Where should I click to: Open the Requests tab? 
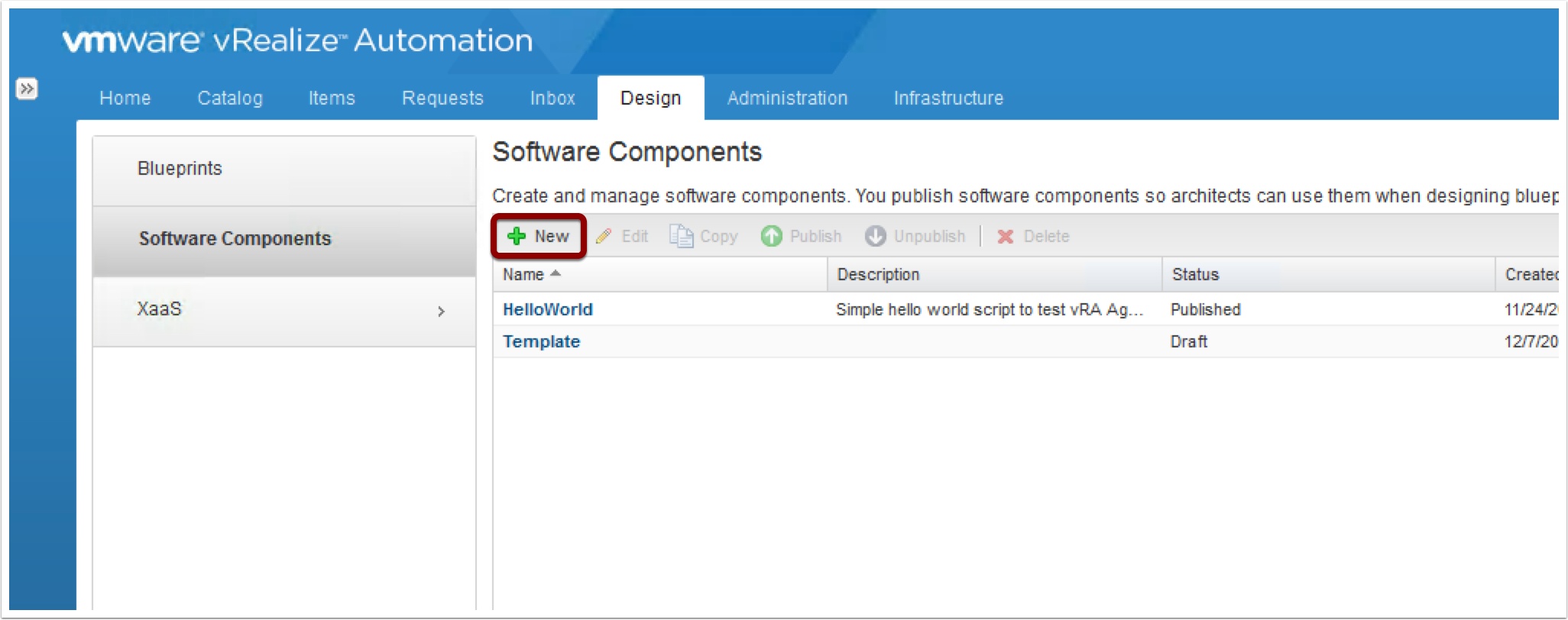pyautogui.click(x=442, y=98)
